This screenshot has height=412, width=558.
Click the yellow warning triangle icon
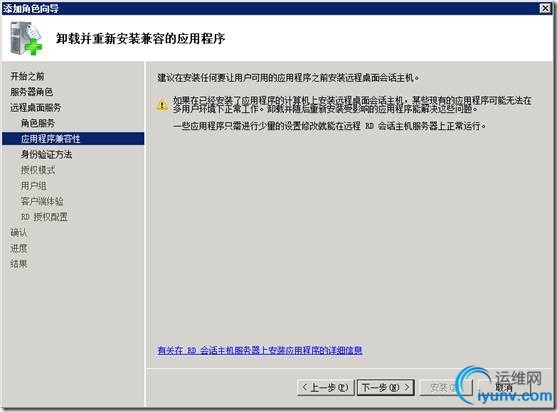click(x=162, y=105)
